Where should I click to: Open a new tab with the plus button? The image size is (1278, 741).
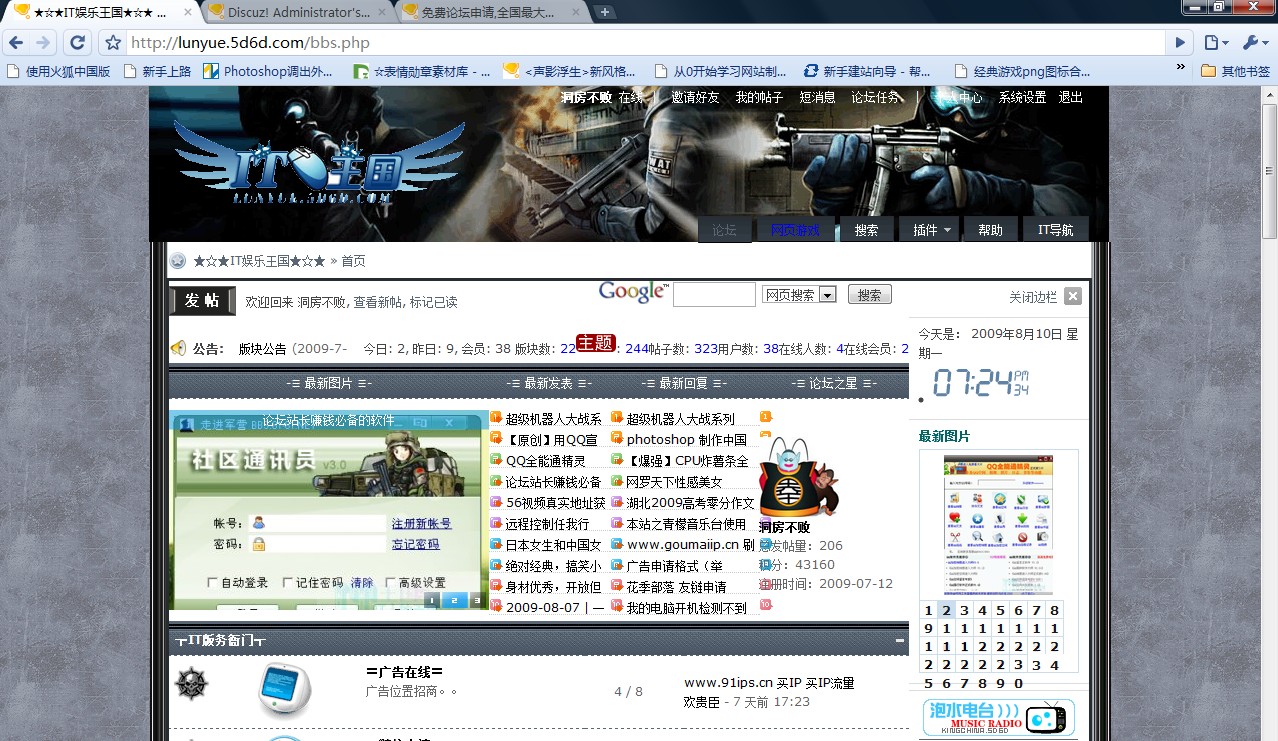pos(604,12)
